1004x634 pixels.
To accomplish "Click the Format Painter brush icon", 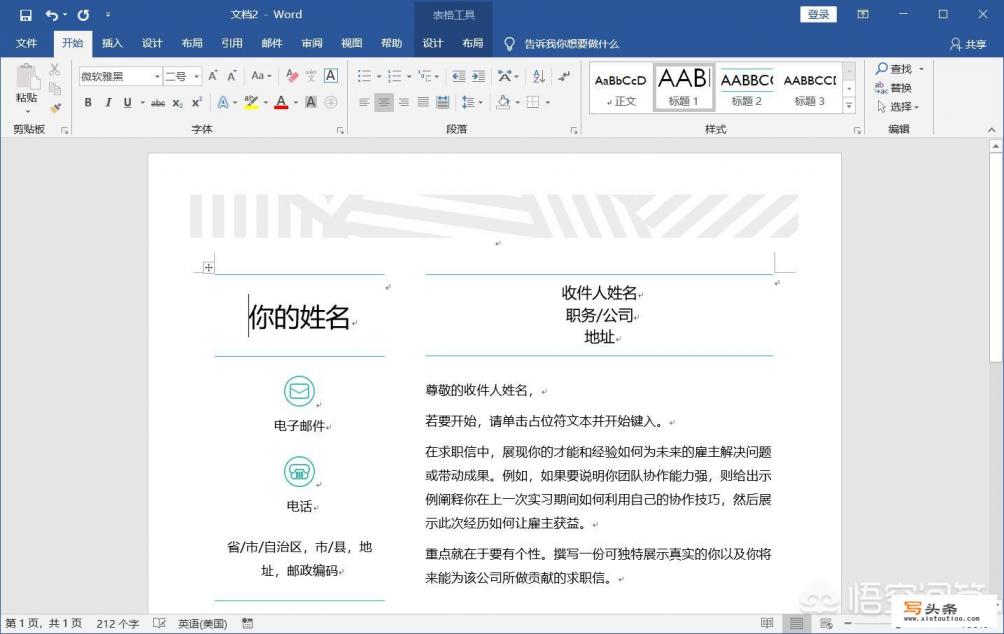I will point(56,108).
